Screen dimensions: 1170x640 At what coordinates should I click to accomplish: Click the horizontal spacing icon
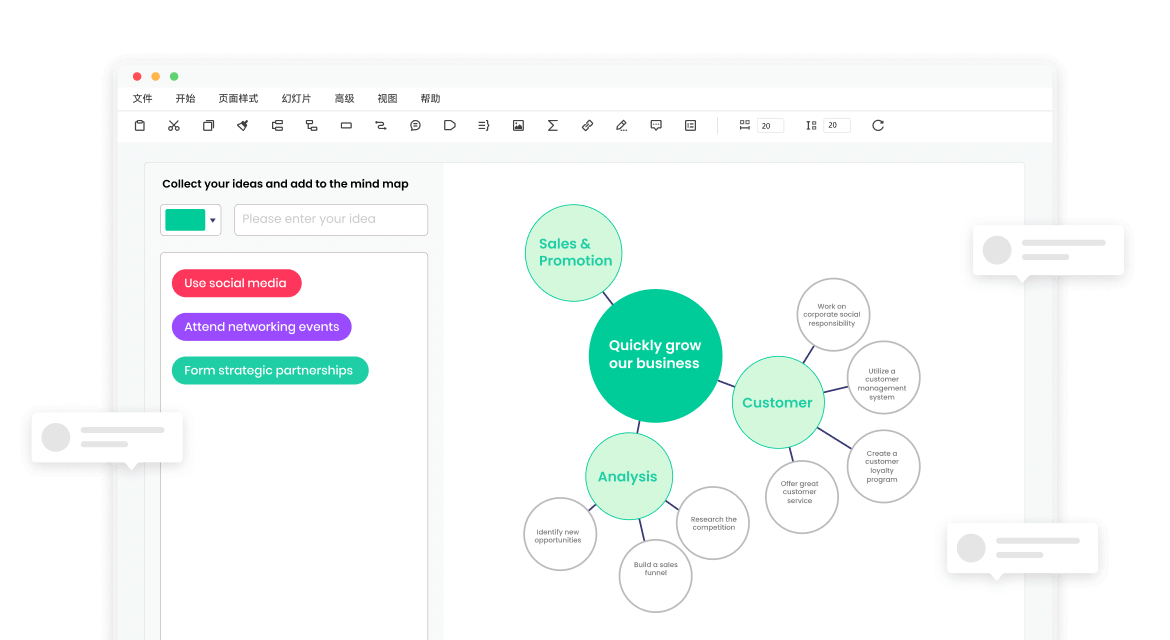pyautogui.click(x=745, y=125)
